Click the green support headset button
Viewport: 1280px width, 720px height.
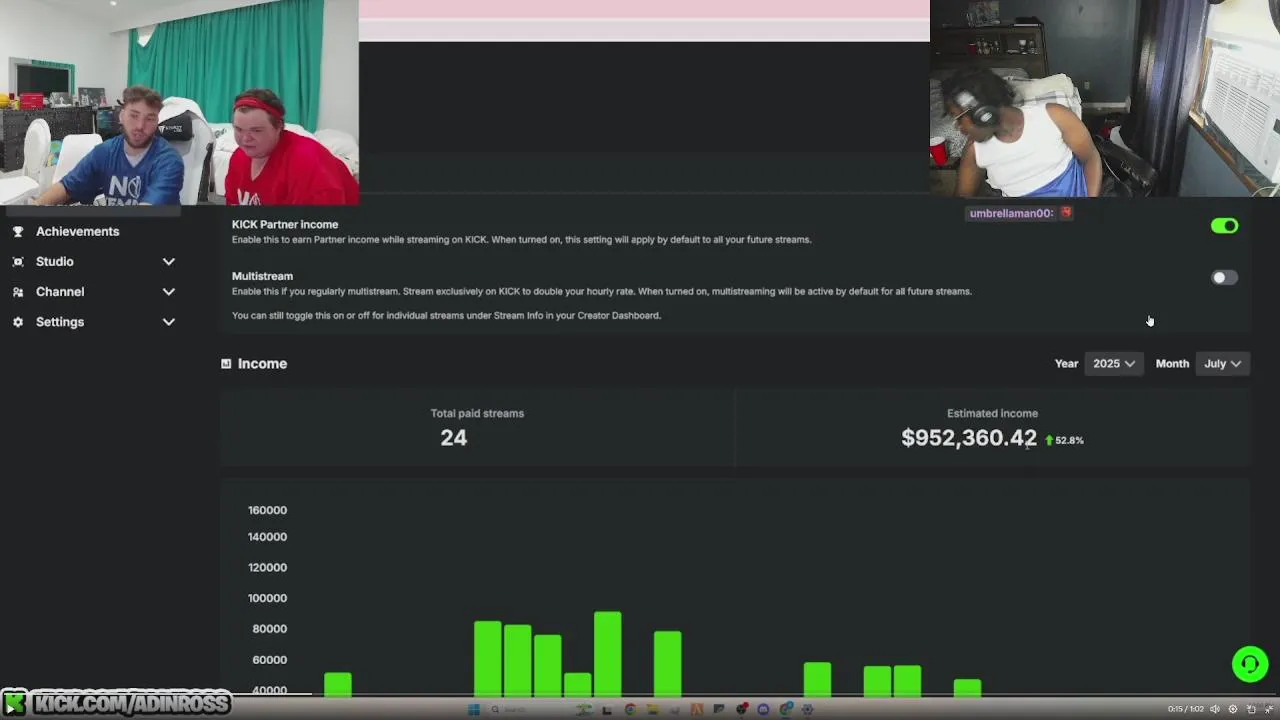click(1250, 664)
